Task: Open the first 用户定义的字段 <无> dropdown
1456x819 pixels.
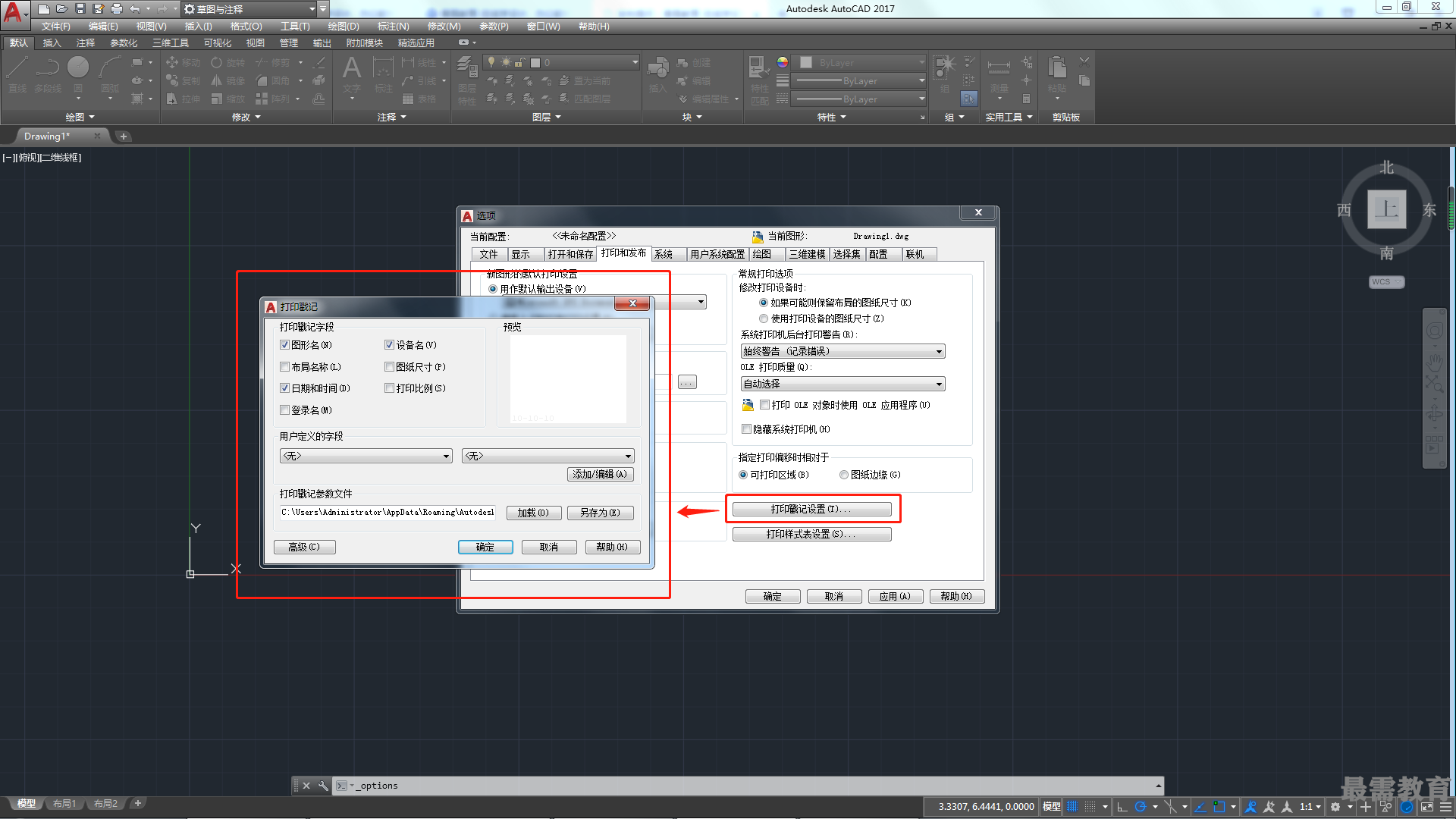Action: coord(366,456)
